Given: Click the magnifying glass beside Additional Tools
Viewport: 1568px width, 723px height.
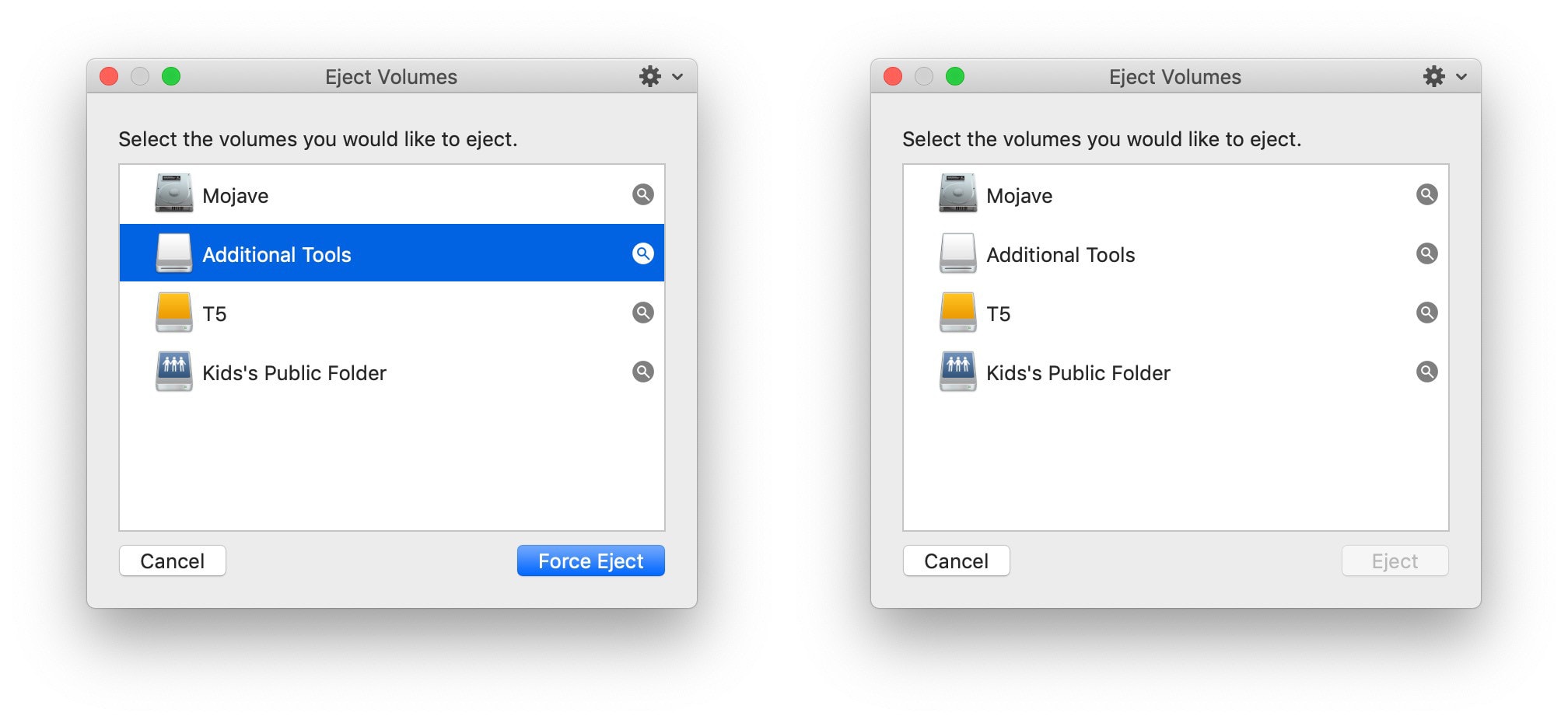Looking at the screenshot, I should coord(642,253).
